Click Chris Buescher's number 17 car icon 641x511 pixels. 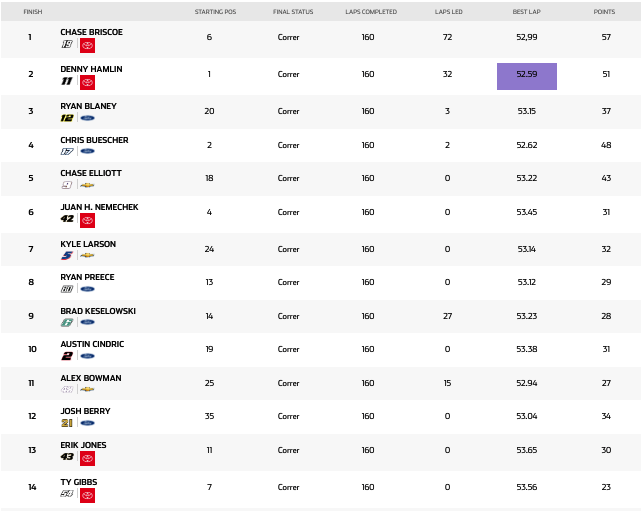[67, 151]
